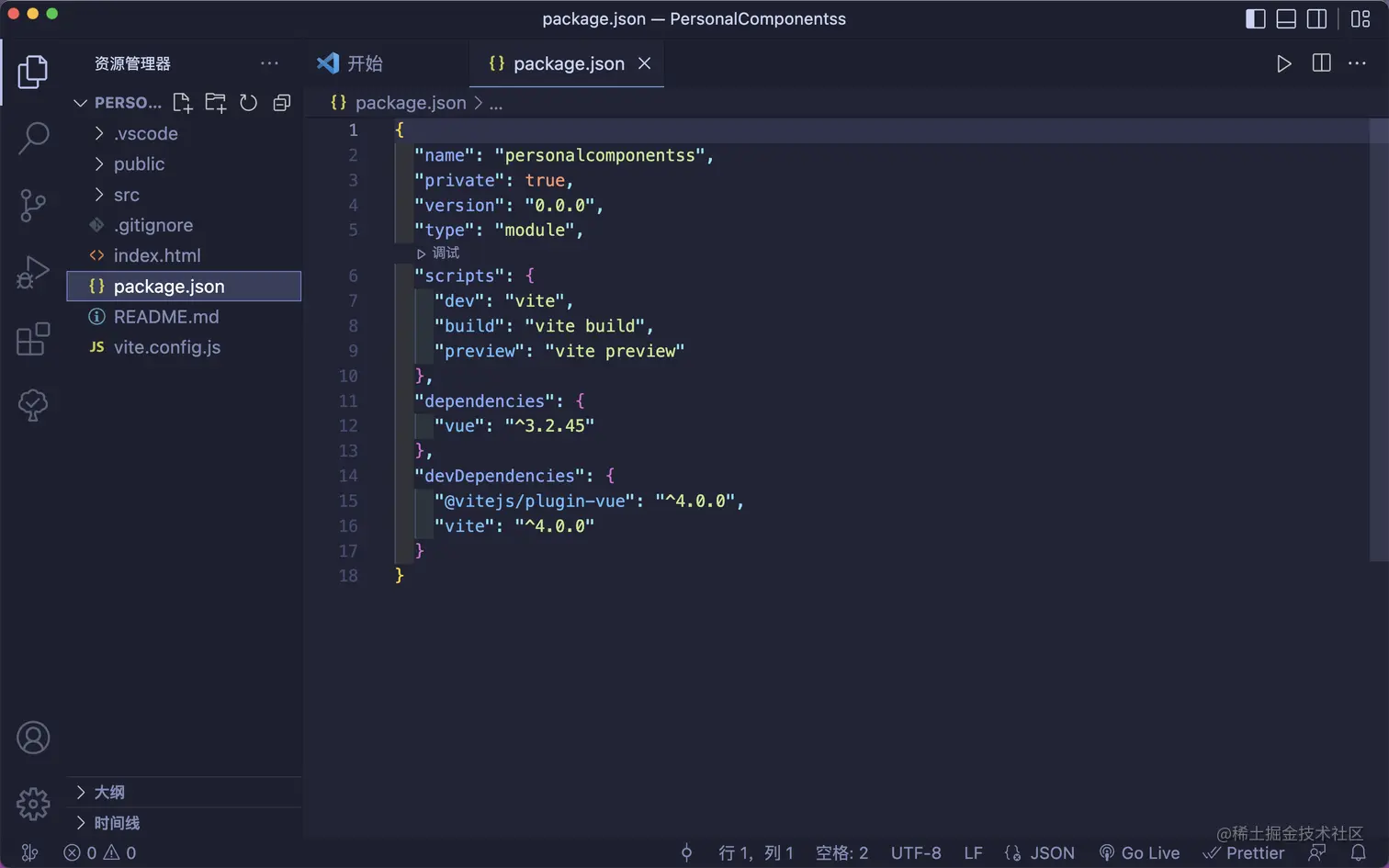Change indentation via 空格: 2
This screenshot has width=1389, height=868.
pyautogui.click(x=841, y=853)
